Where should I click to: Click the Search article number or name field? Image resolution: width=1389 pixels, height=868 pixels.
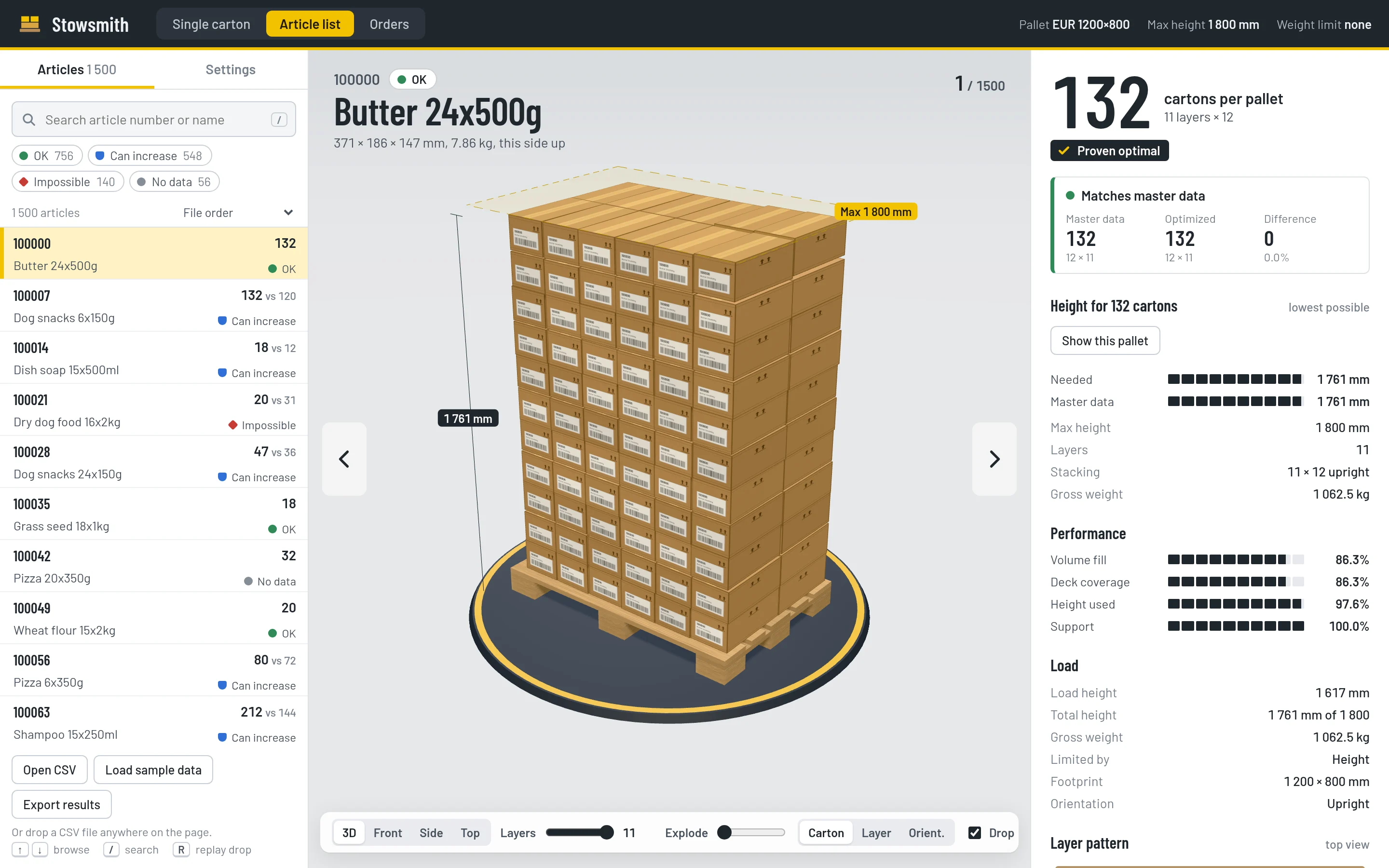[x=154, y=120]
